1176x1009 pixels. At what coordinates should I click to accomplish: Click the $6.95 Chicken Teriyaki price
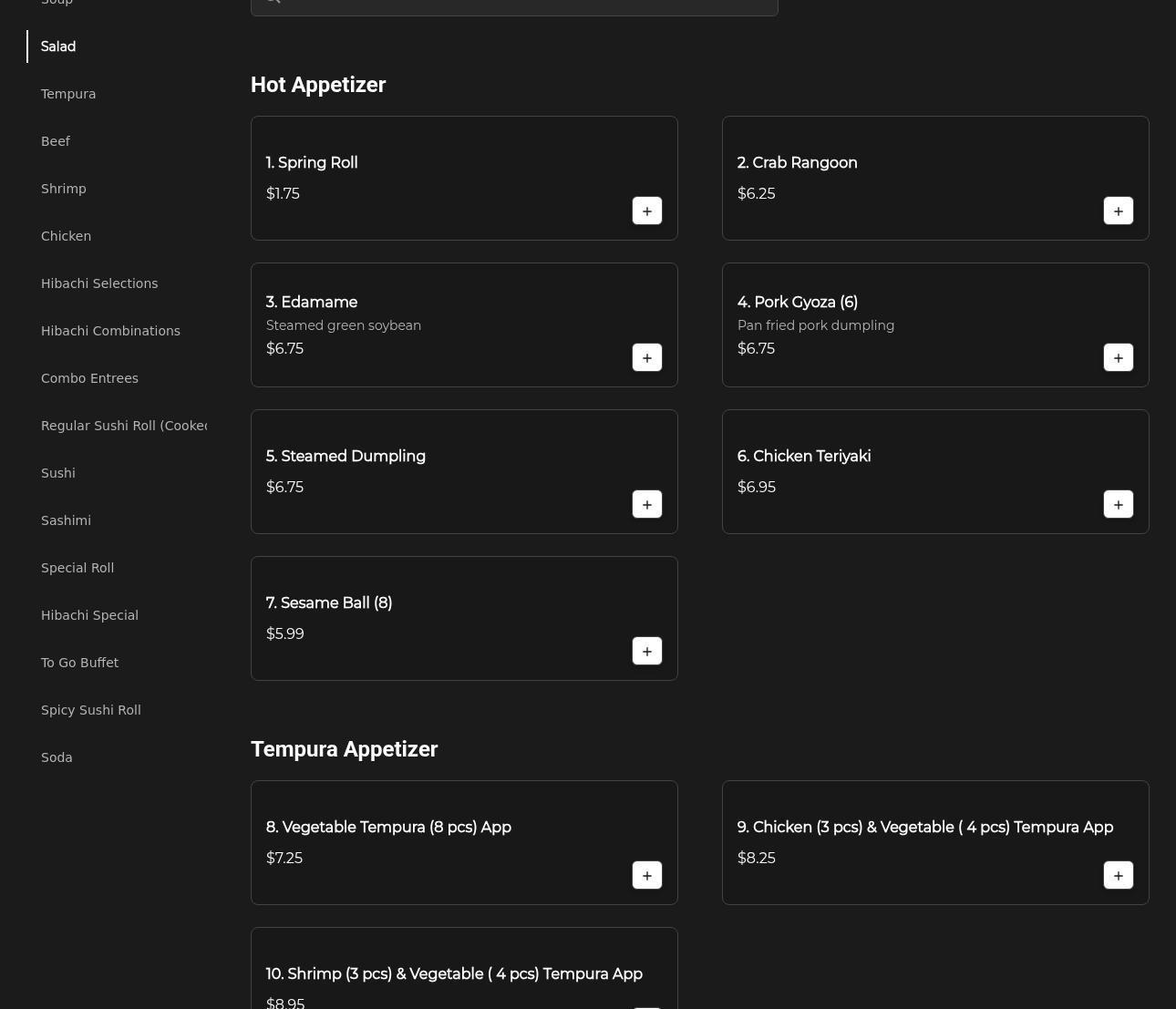tap(757, 487)
